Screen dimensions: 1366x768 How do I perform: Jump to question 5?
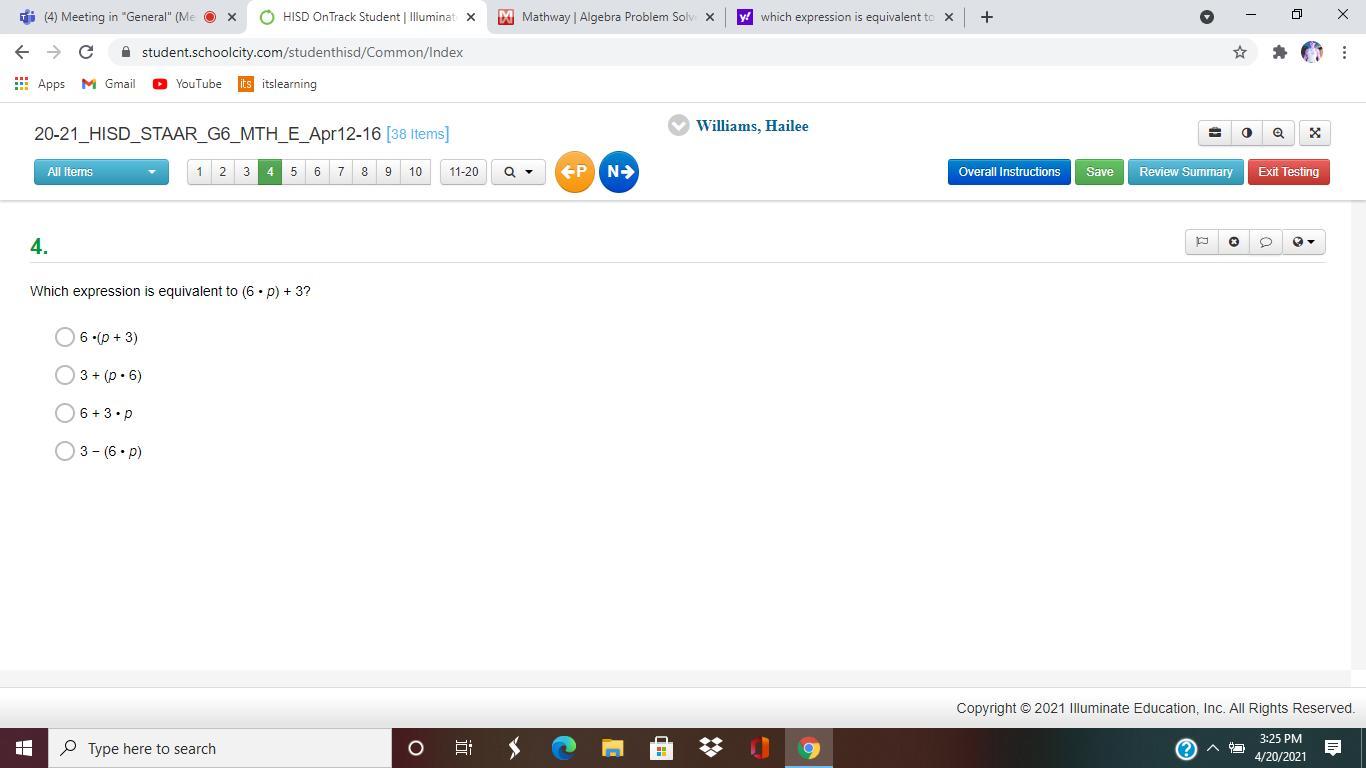pos(294,172)
